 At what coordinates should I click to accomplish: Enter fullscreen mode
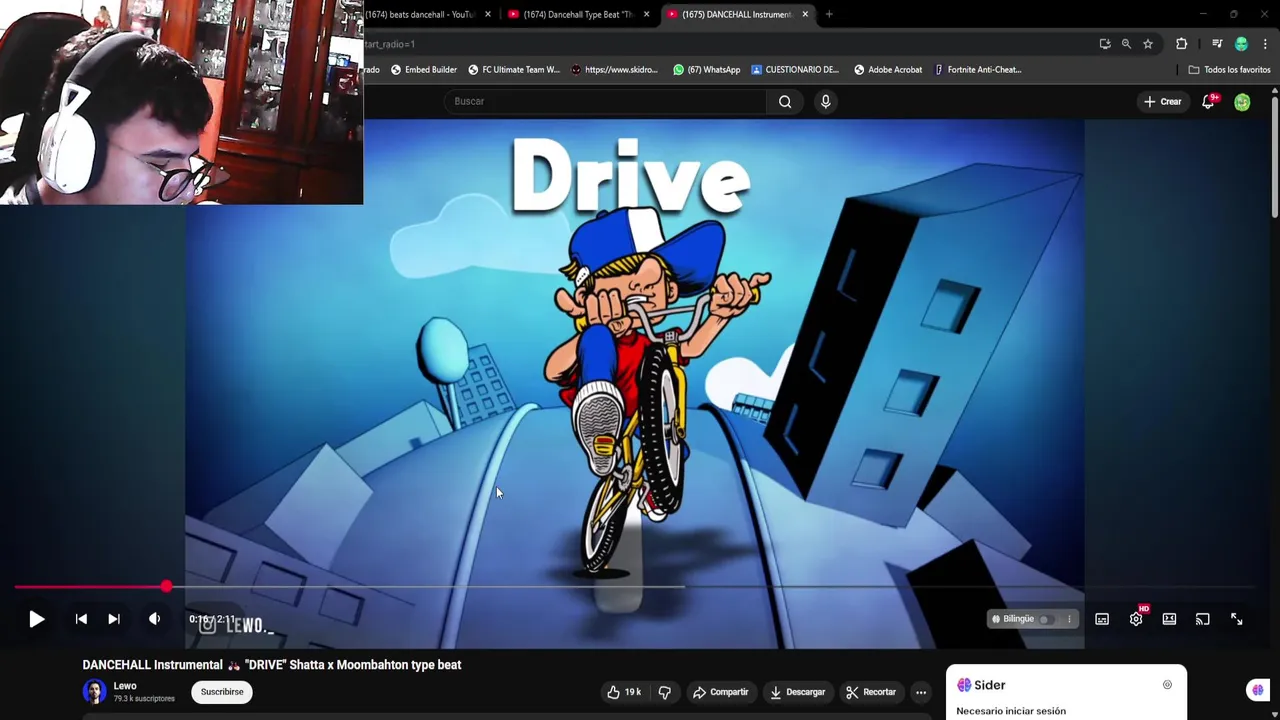pyautogui.click(x=1237, y=619)
